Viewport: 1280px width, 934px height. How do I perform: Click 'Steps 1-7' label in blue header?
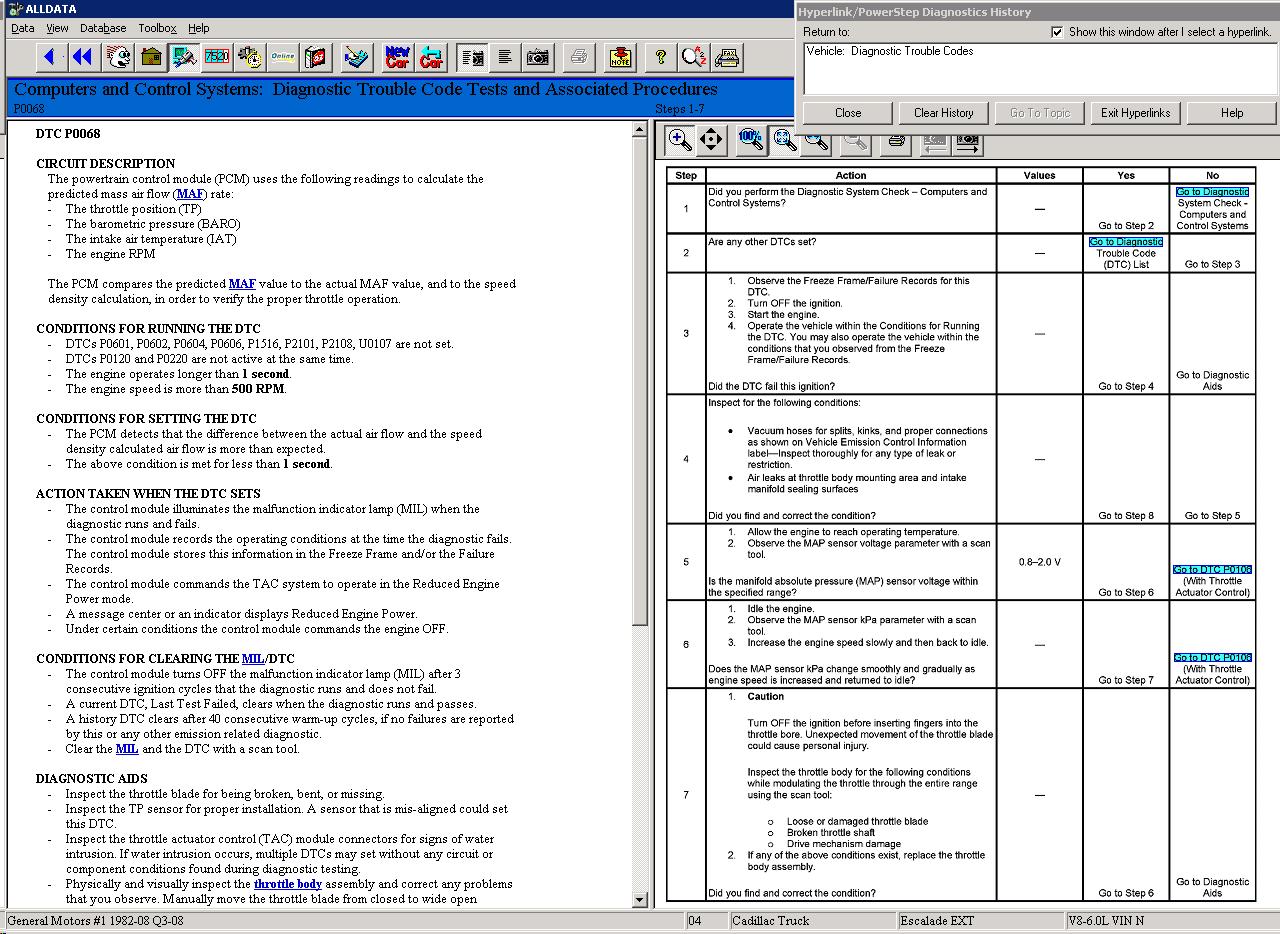click(680, 109)
